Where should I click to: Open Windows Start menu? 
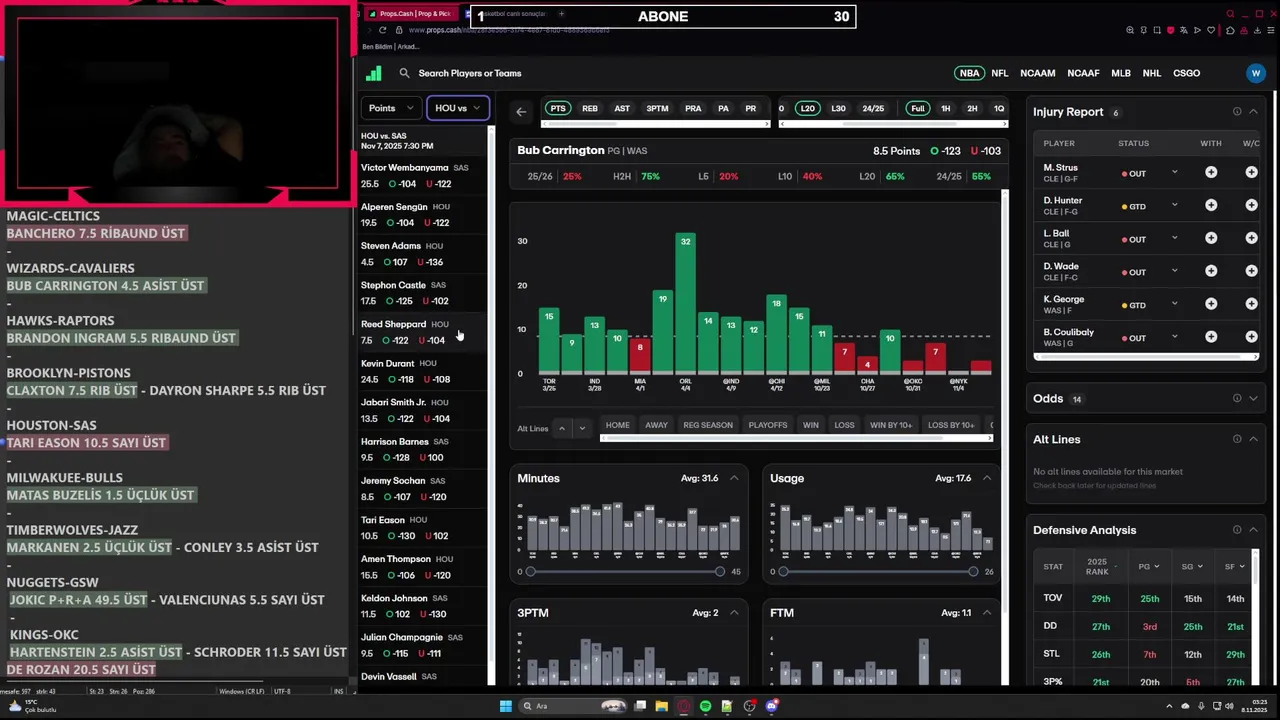coord(506,706)
